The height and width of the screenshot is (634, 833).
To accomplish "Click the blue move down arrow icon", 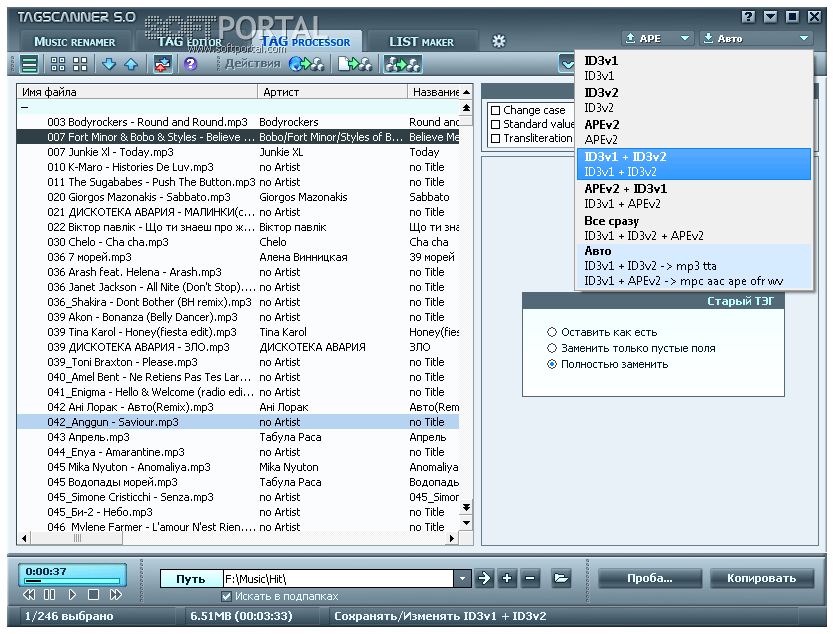I will click(x=109, y=64).
